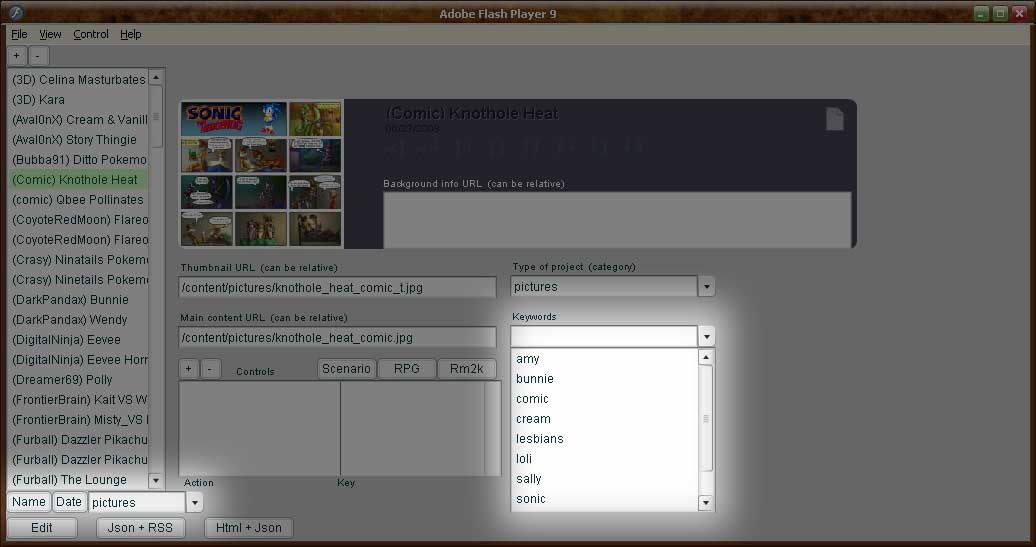Sort the project list by Name

coord(29,502)
